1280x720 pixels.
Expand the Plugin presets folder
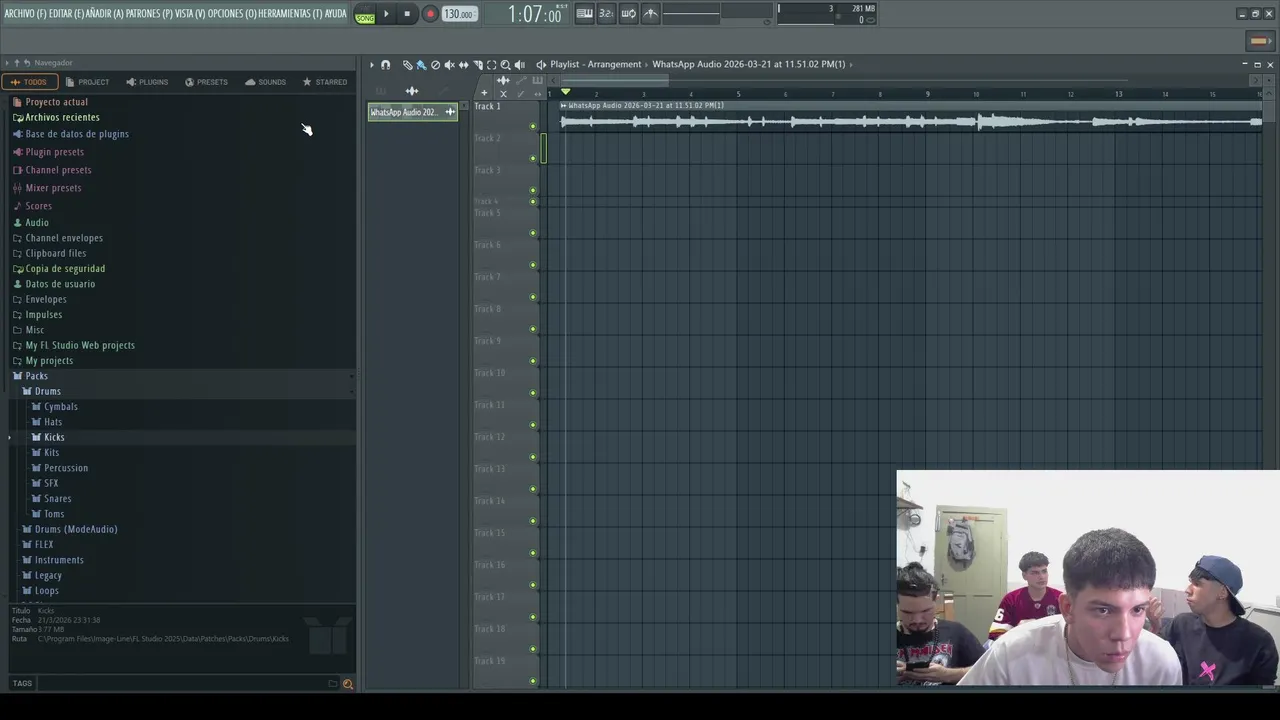click(x=54, y=152)
